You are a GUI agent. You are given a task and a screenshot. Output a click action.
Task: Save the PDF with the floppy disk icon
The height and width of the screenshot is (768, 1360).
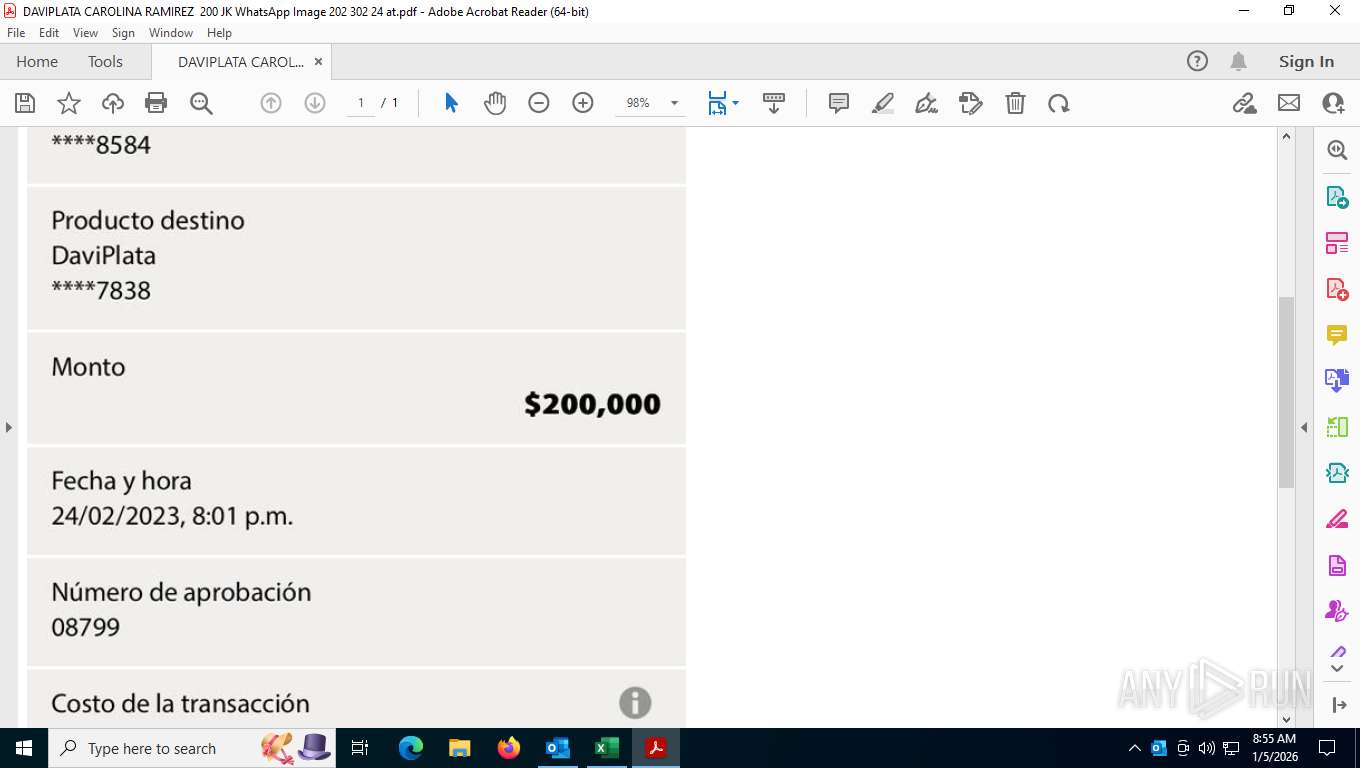[x=25, y=103]
